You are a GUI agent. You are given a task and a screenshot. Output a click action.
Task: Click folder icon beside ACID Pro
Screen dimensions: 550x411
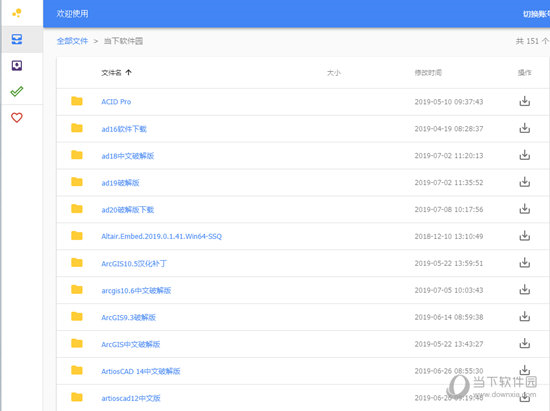[76, 101]
